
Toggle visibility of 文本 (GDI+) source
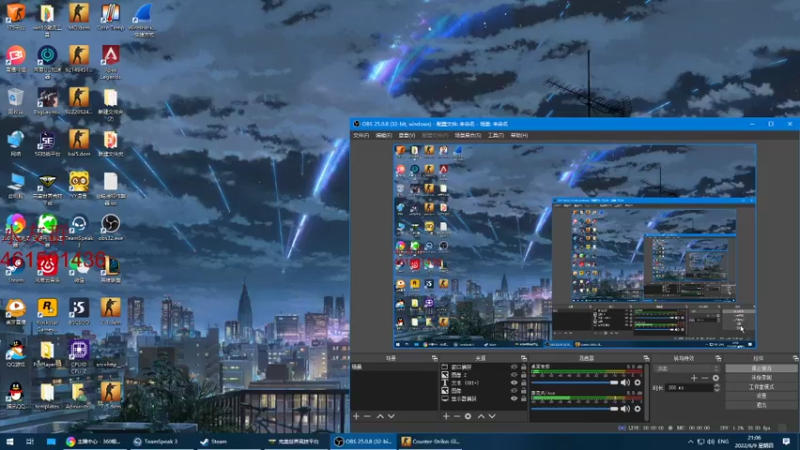click(514, 383)
